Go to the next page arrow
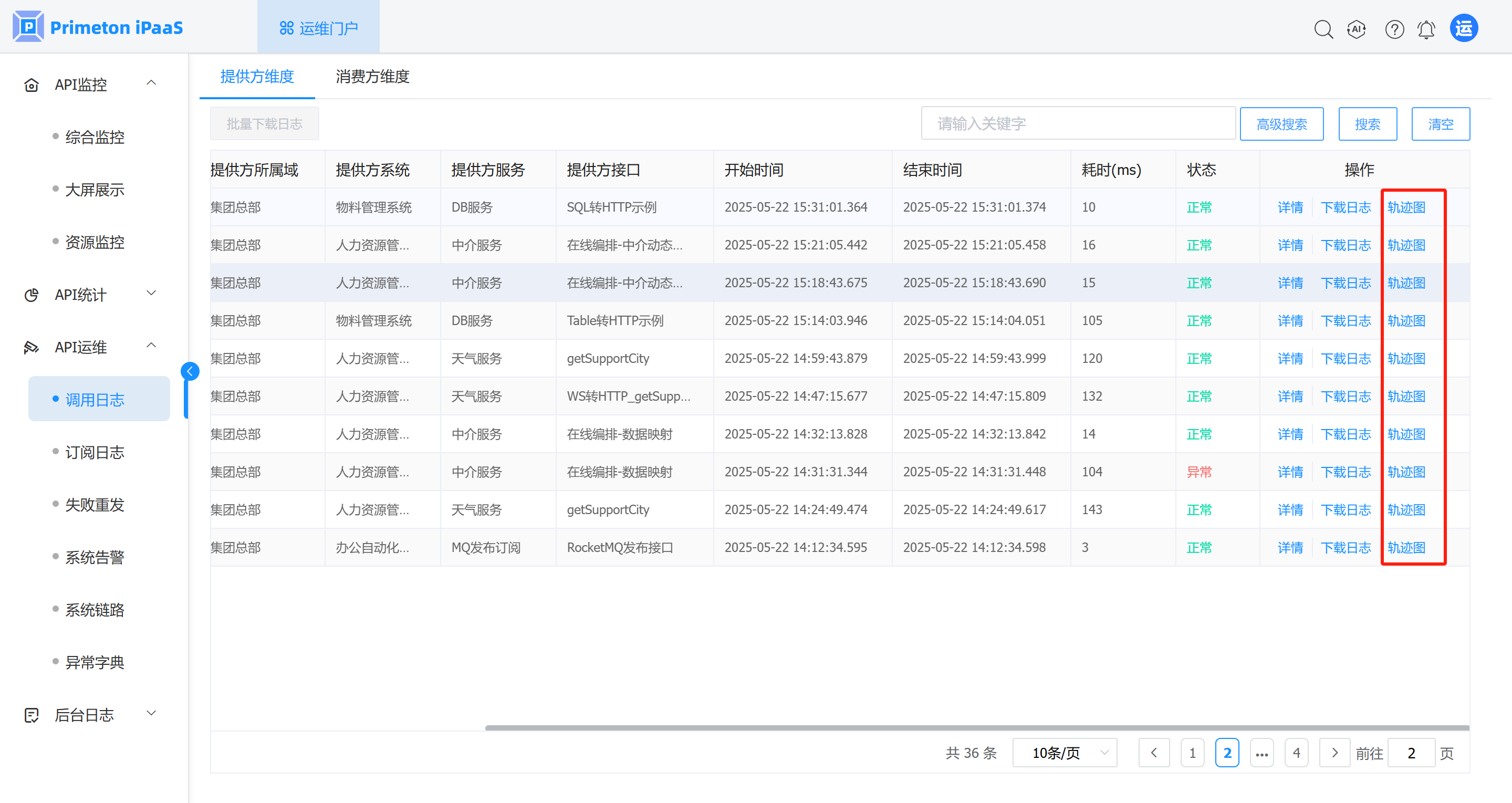 pyautogui.click(x=1334, y=753)
